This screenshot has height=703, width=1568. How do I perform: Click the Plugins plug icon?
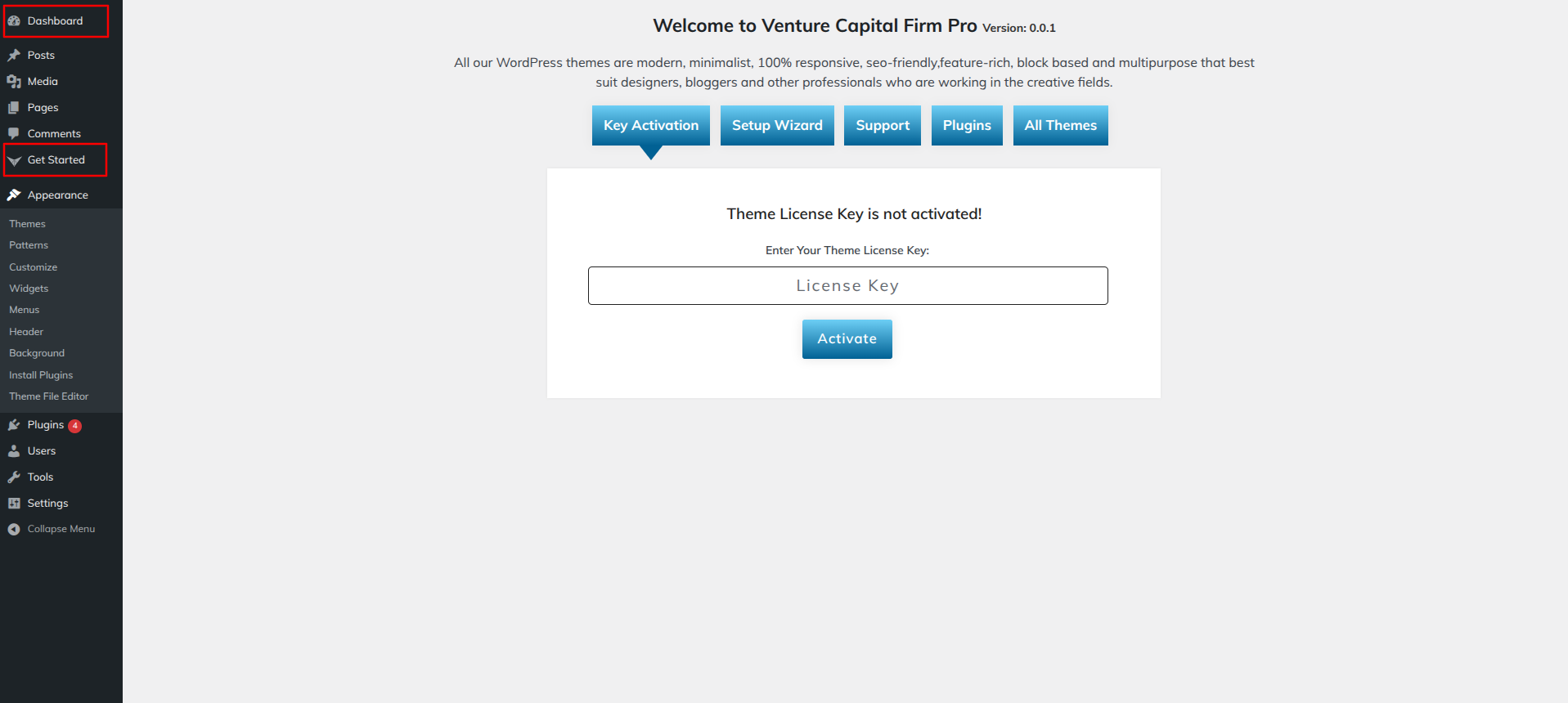[14, 425]
